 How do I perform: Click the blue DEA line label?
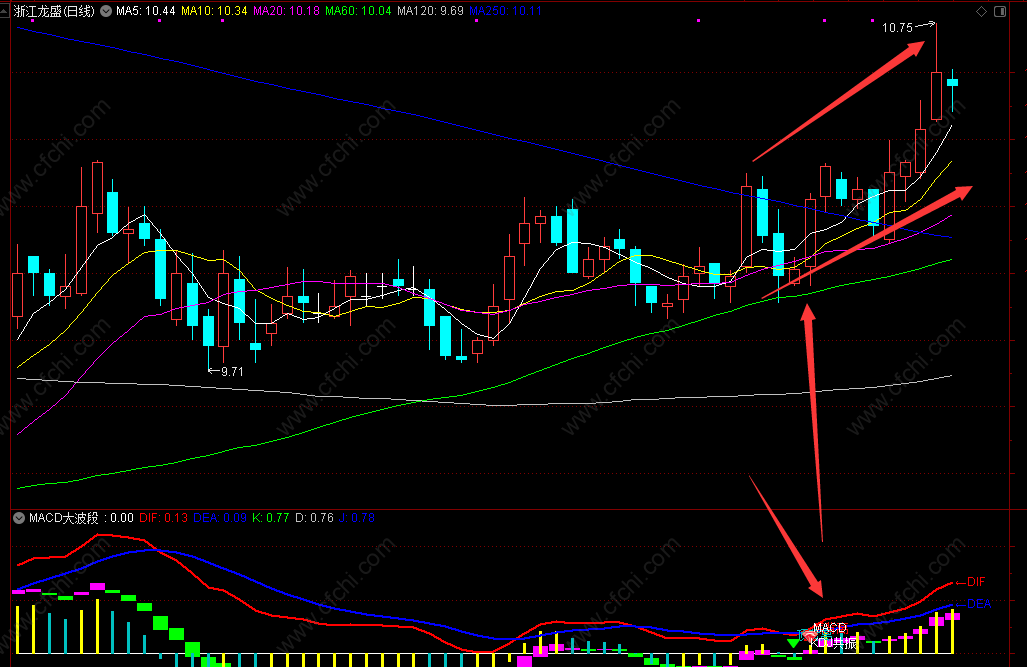tap(979, 603)
